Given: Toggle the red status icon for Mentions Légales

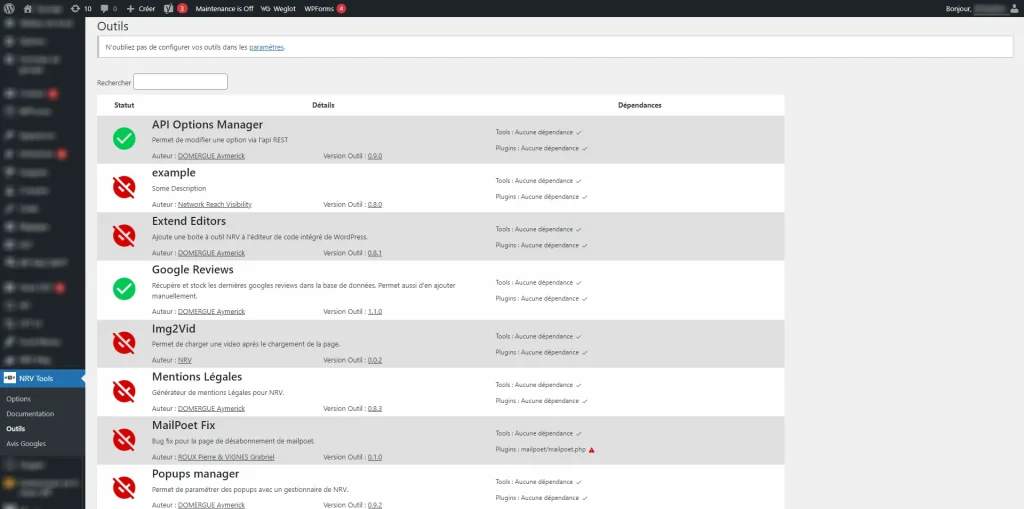Looking at the screenshot, I should coord(124,391).
